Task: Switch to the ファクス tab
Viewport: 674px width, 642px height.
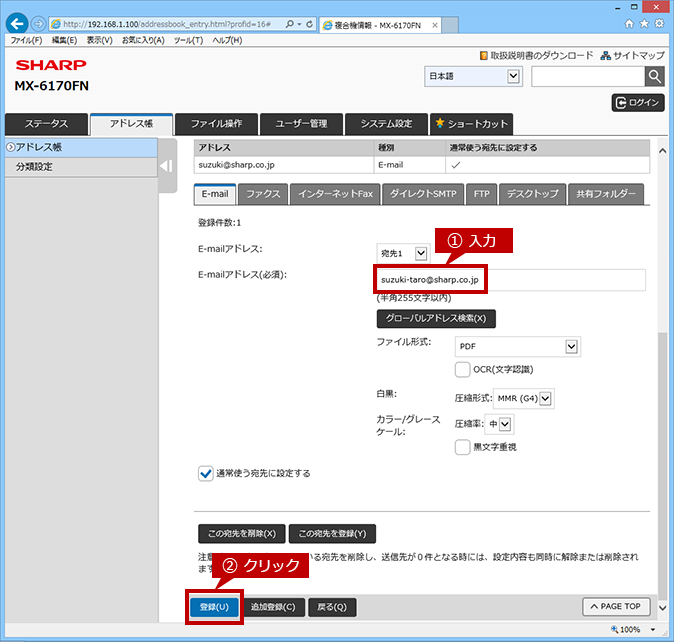Action: point(263,194)
